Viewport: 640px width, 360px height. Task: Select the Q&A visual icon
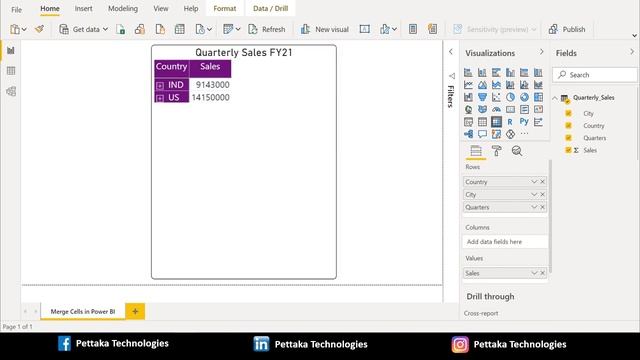point(482,134)
